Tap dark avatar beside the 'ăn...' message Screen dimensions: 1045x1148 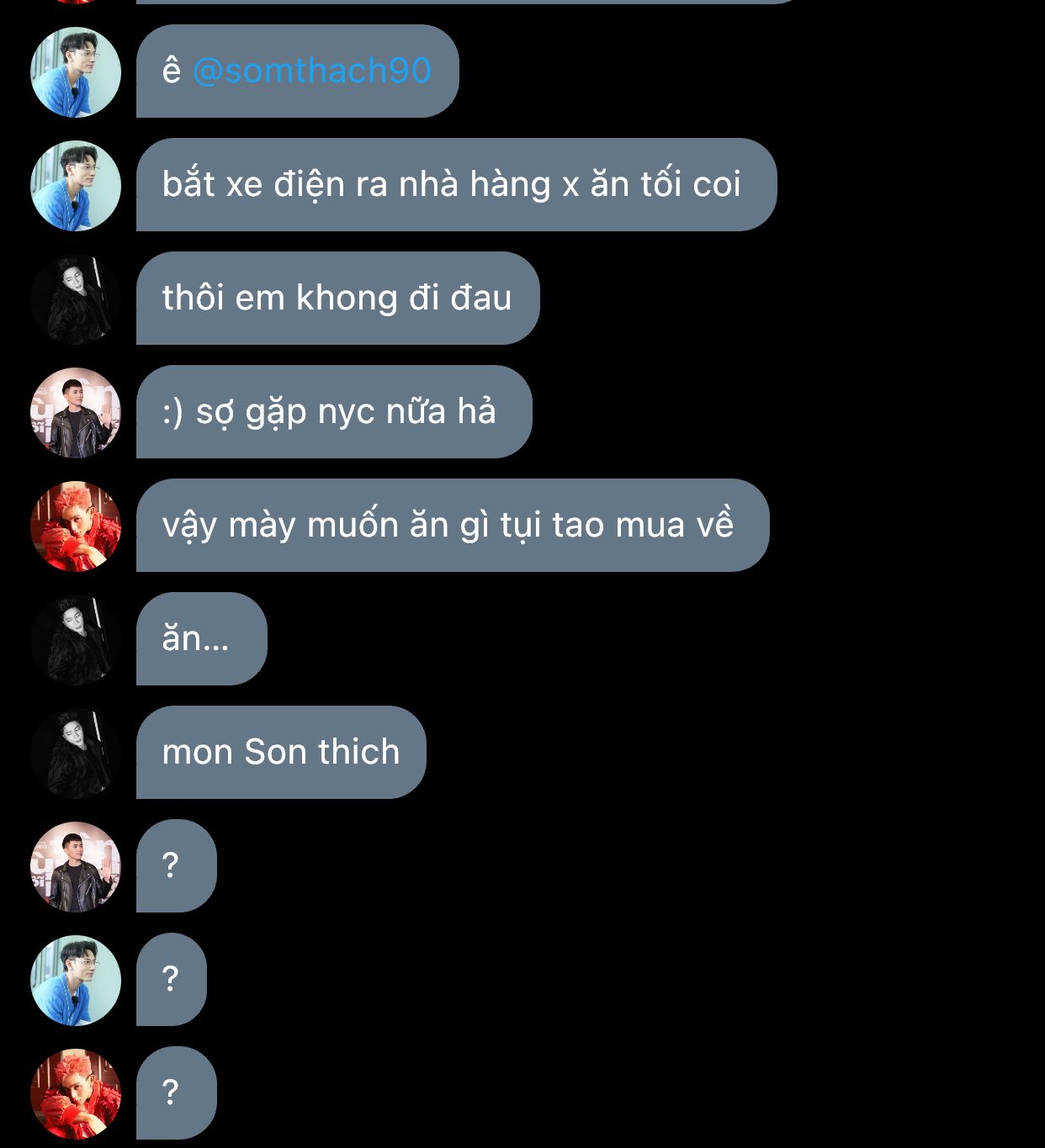click(x=76, y=639)
